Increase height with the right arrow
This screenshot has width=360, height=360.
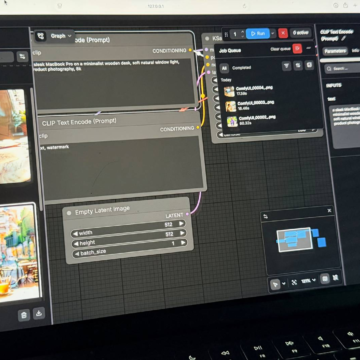tap(182, 233)
